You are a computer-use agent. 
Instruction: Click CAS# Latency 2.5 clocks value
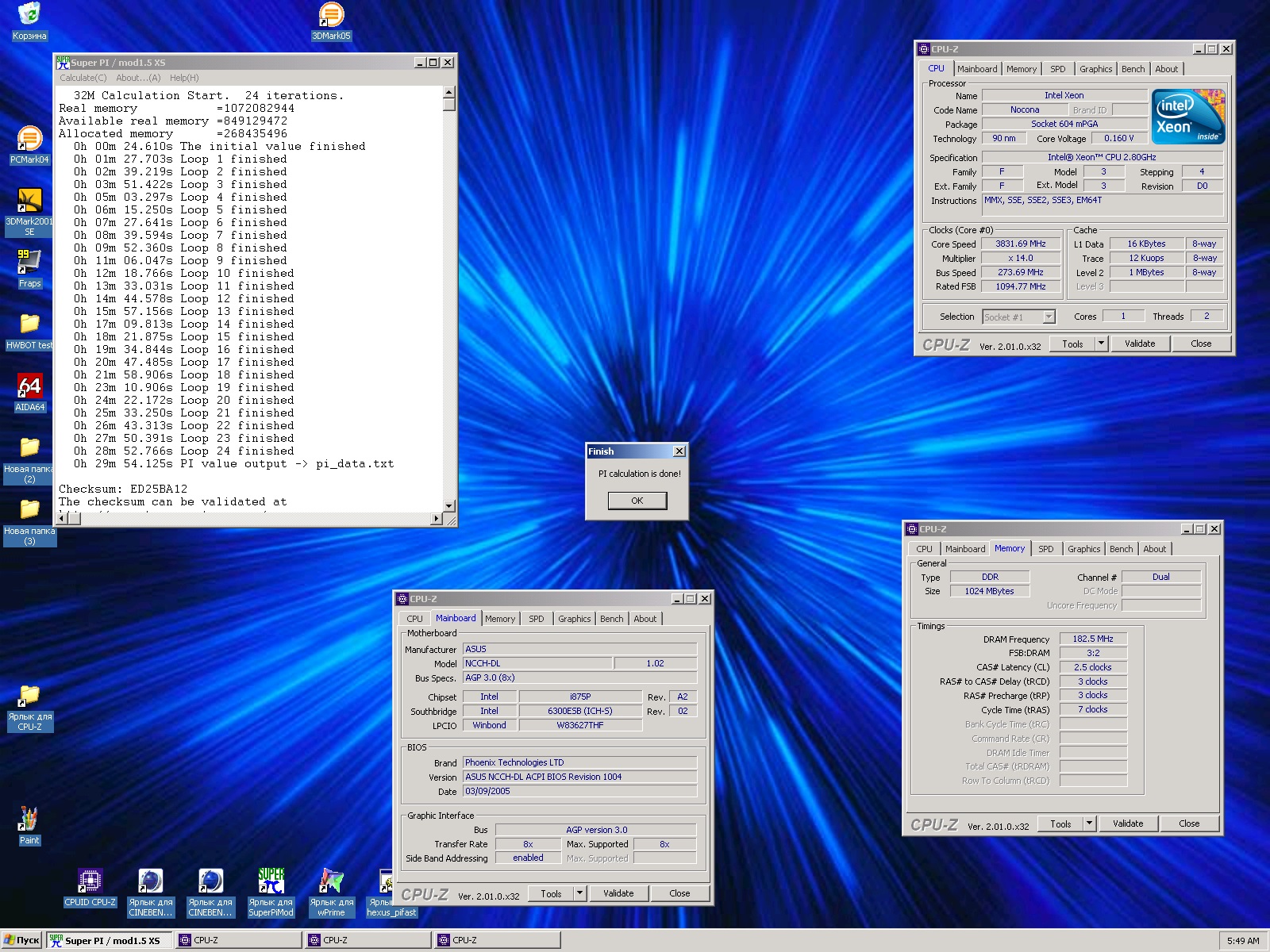click(1093, 667)
